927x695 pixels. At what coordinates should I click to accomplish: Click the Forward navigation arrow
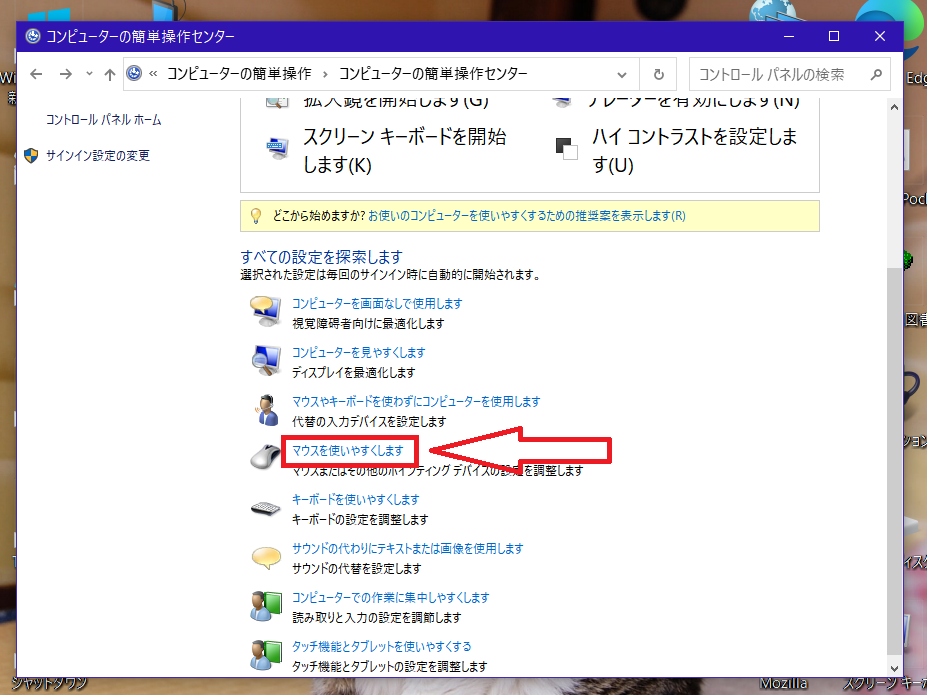[66, 74]
